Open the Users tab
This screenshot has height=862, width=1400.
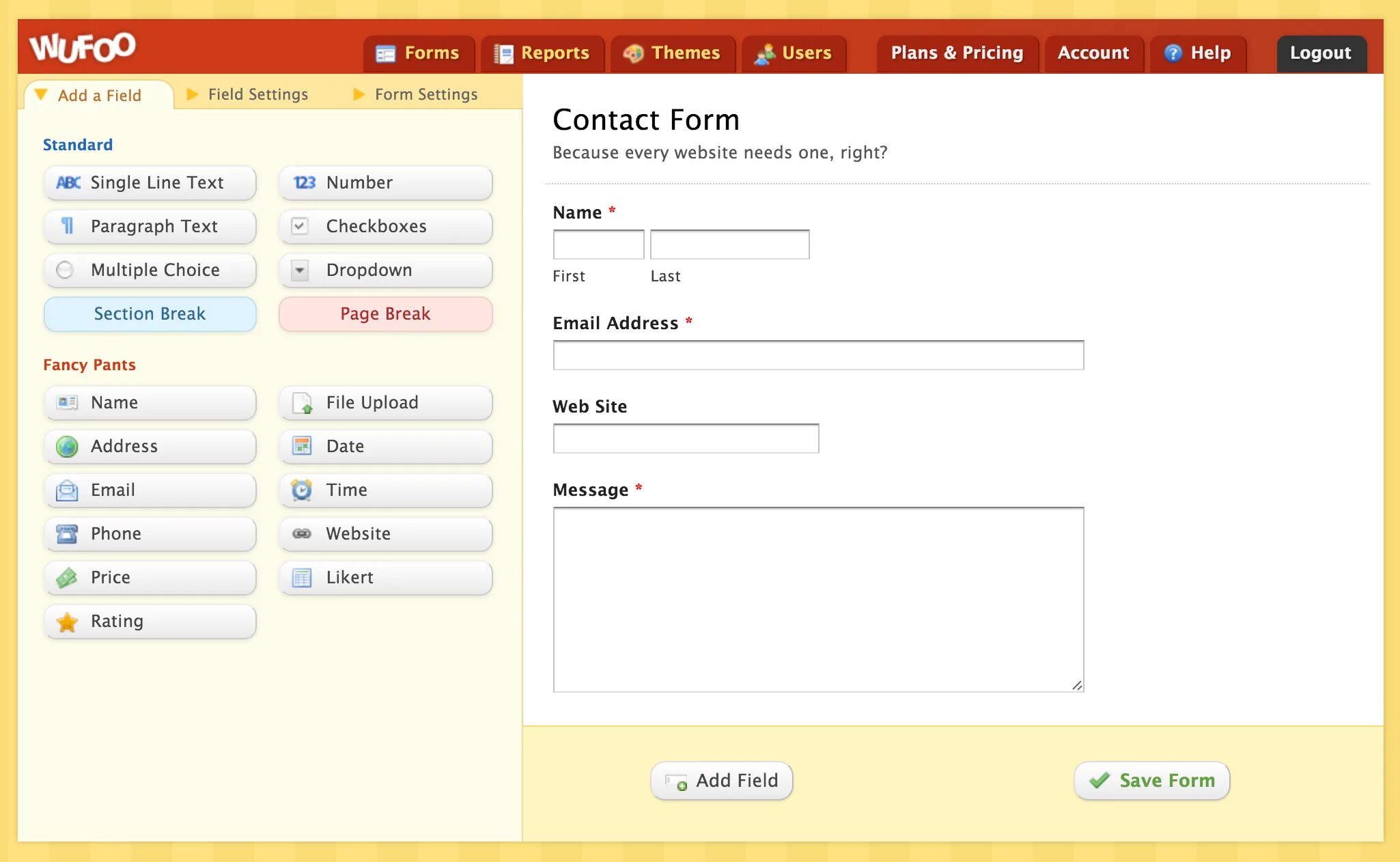(794, 53)
